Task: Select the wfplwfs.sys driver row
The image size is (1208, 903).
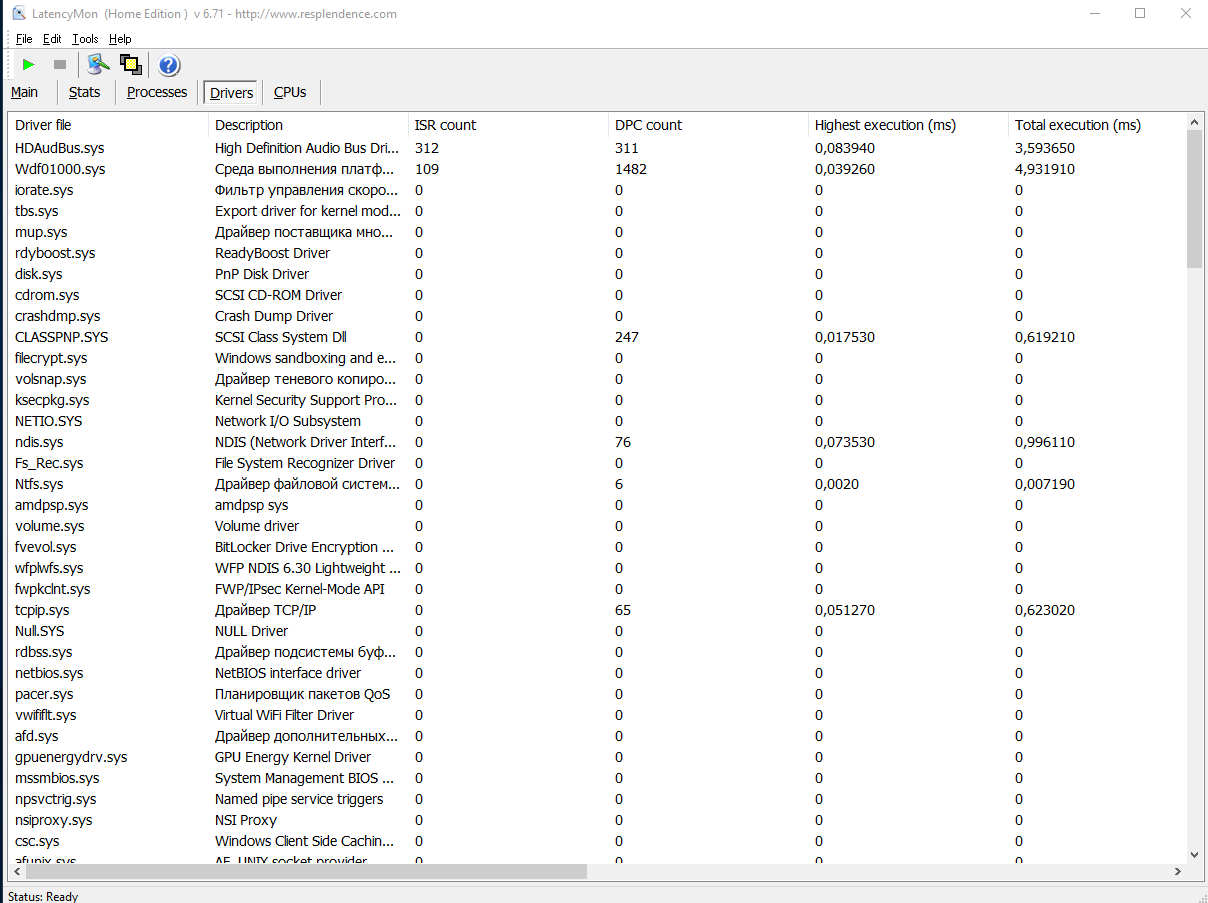Action: click(x=597, y=568)
